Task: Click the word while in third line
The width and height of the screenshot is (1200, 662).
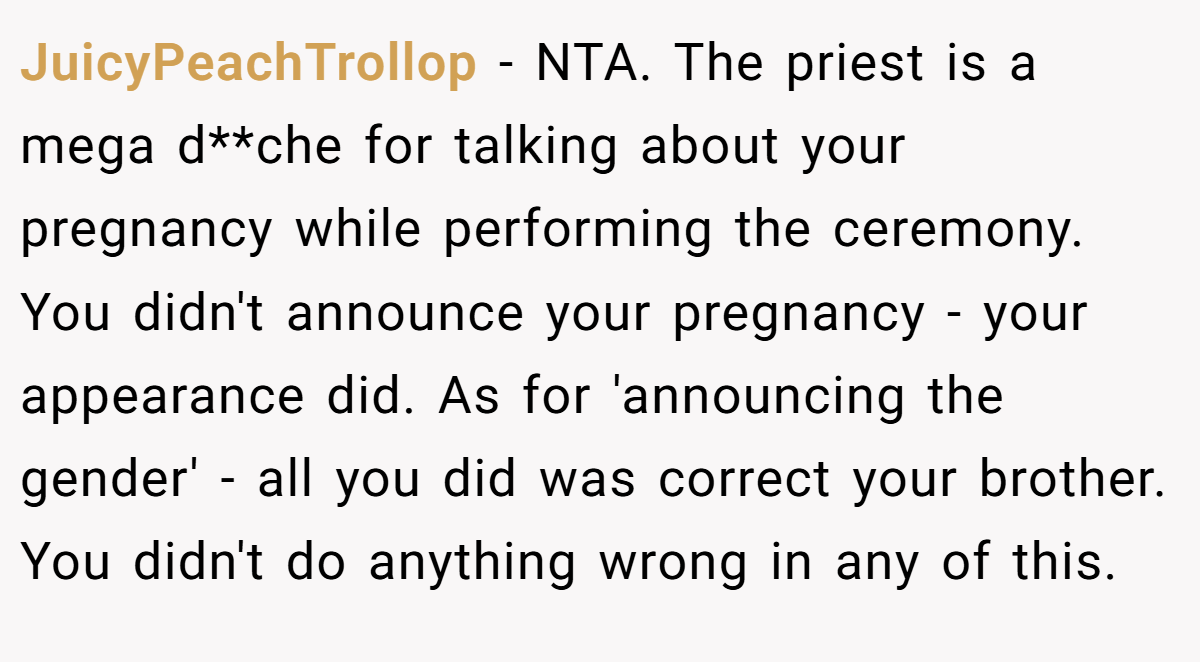Action: coord(358,231)
